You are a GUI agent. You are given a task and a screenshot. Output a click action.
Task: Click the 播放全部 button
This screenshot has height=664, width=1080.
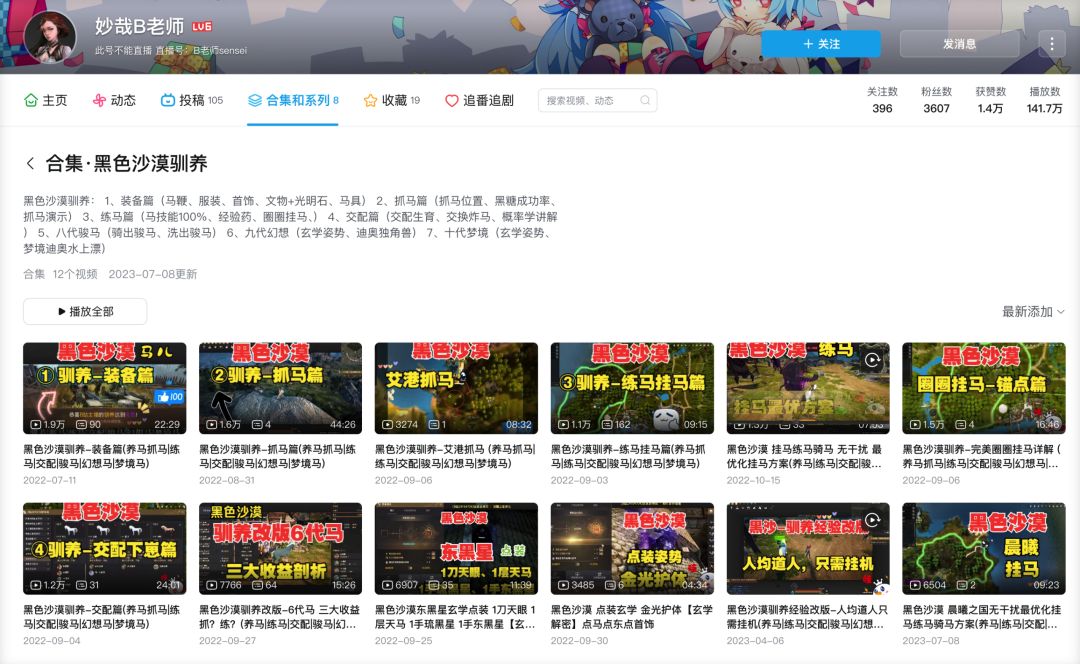point(85,311)
